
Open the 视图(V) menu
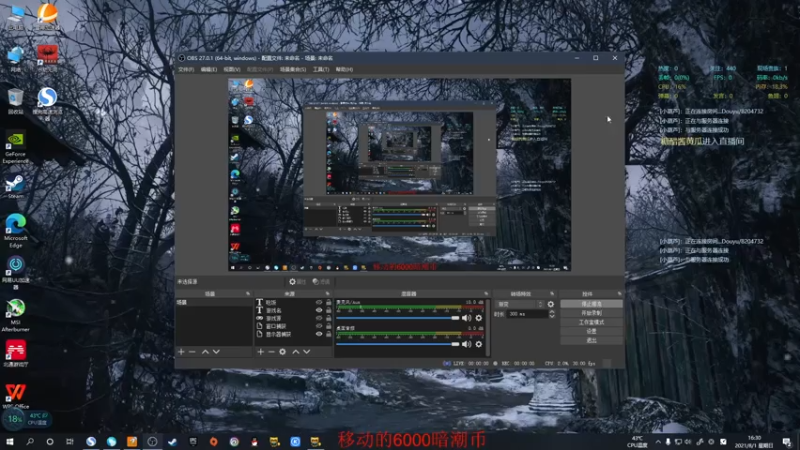click(x=232, y=69)
